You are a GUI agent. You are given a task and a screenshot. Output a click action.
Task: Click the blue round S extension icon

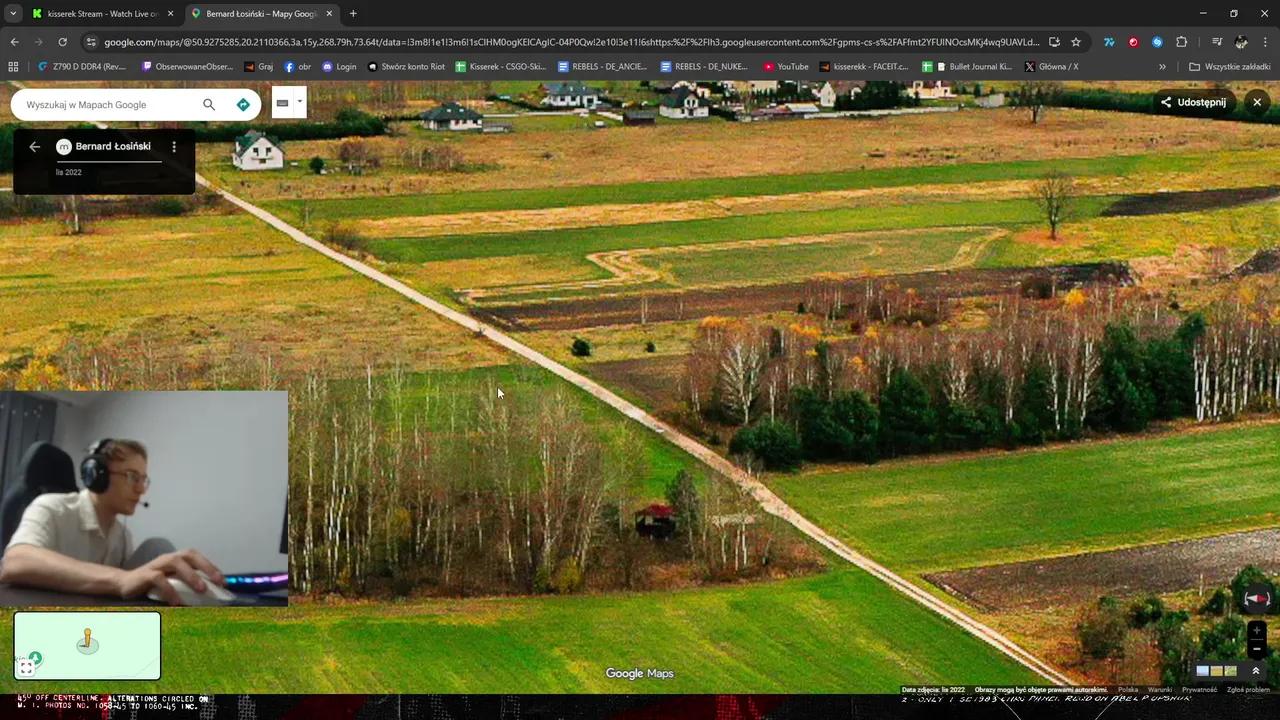[x=1157, y=42]
